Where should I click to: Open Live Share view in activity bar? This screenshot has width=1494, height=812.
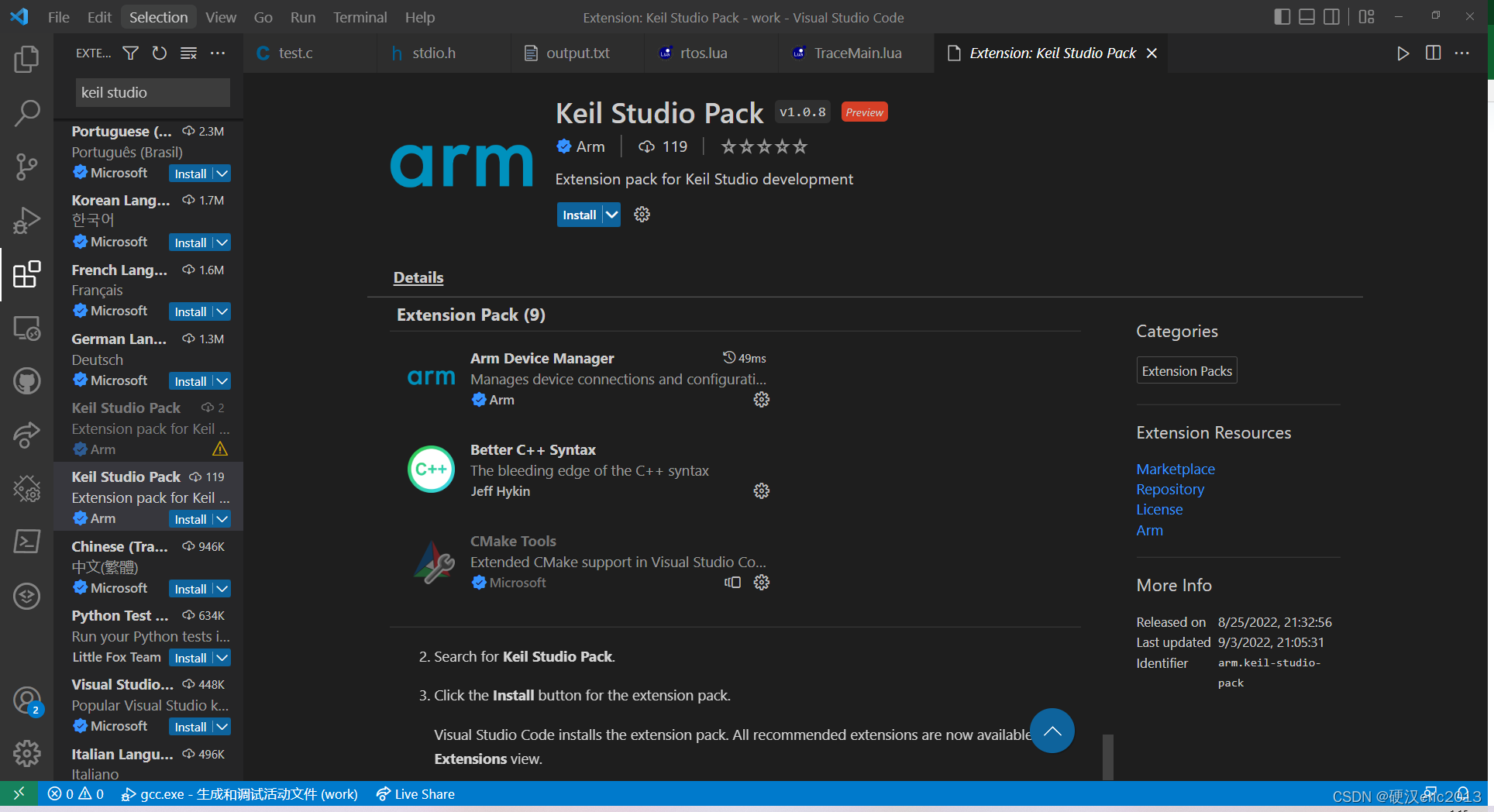coord(26,435)
